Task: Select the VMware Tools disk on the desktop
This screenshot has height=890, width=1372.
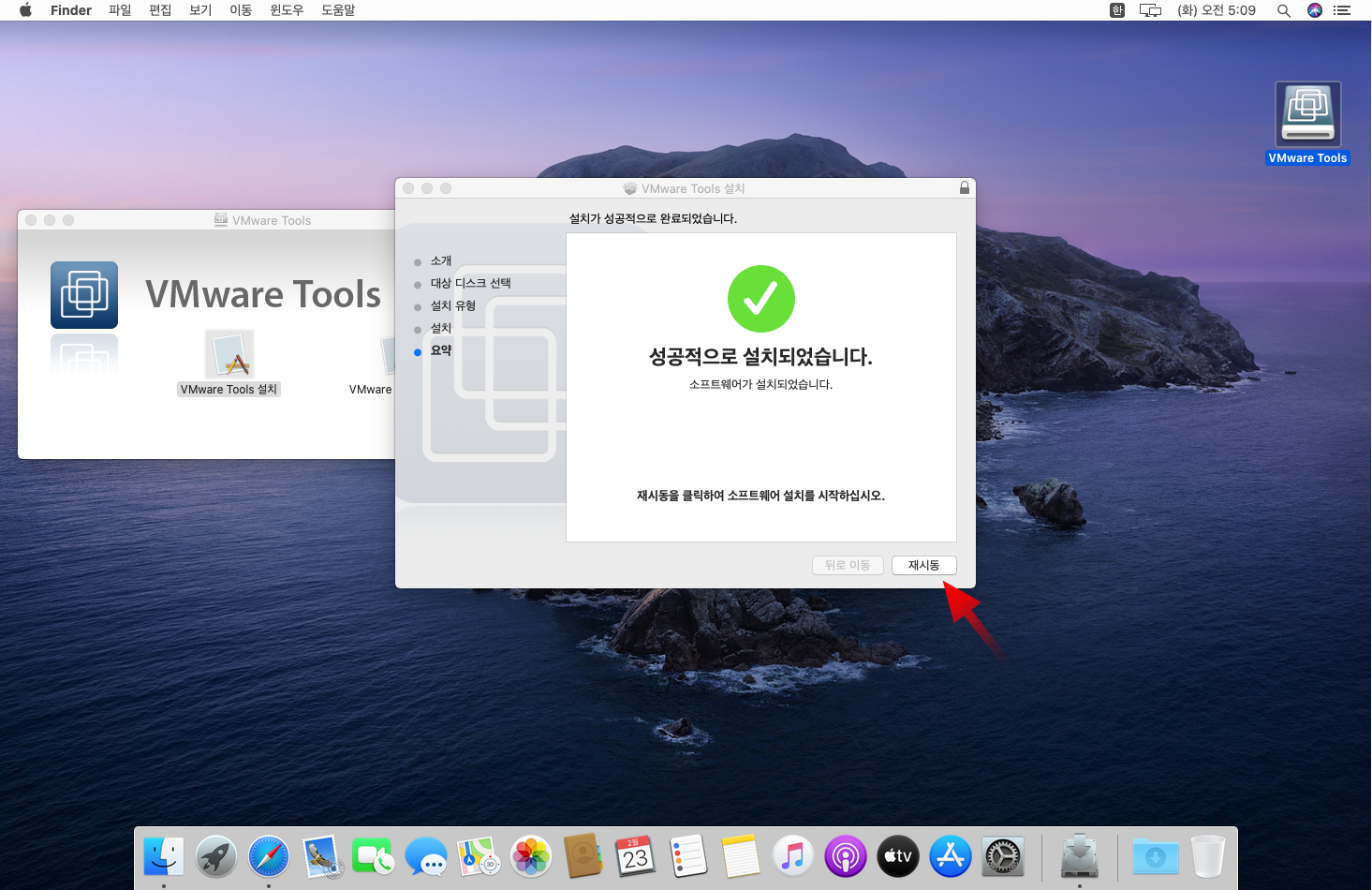Action: (x=1308, y=113)
